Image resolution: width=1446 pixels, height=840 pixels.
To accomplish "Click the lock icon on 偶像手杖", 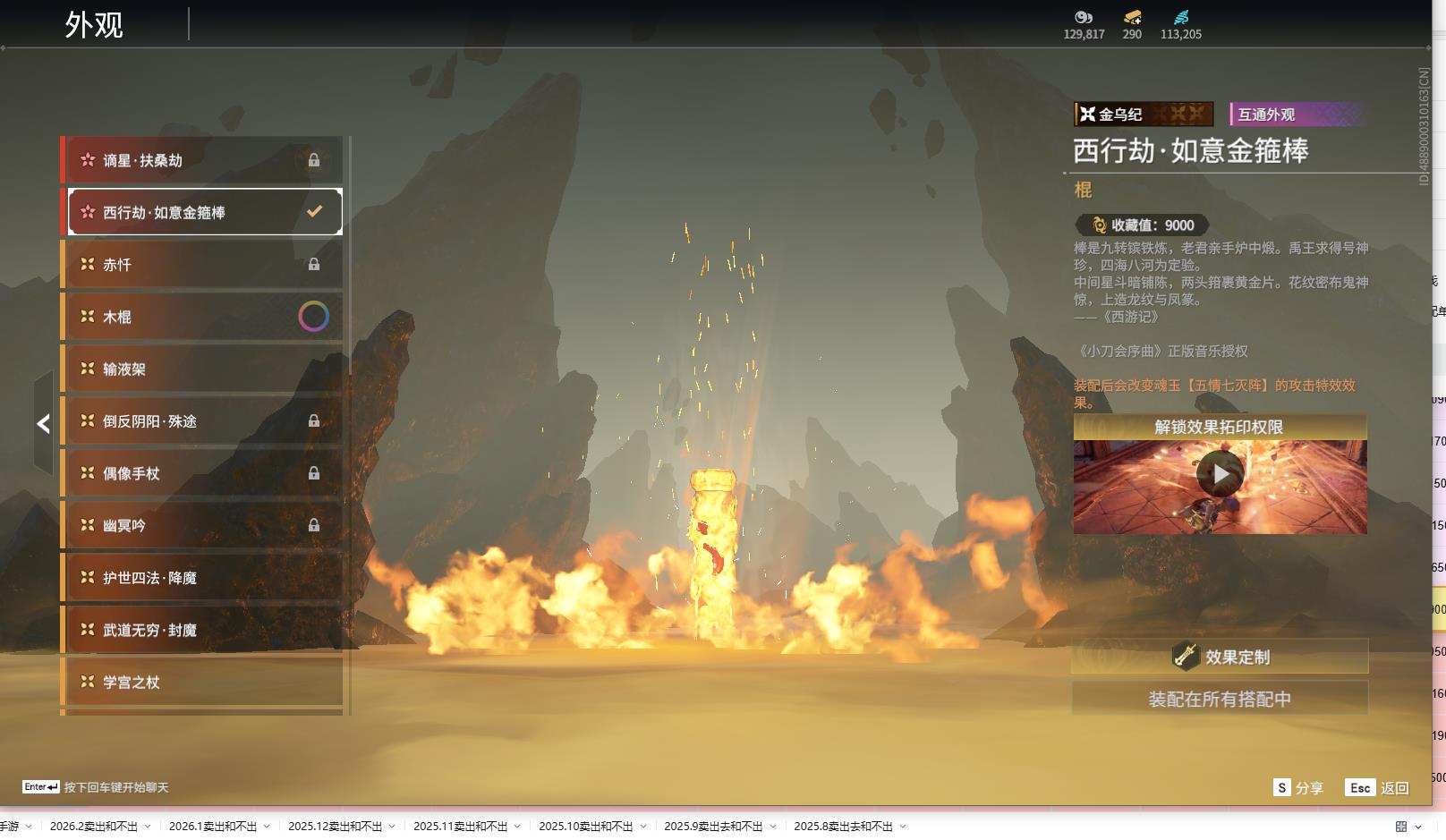I will 314,473.
